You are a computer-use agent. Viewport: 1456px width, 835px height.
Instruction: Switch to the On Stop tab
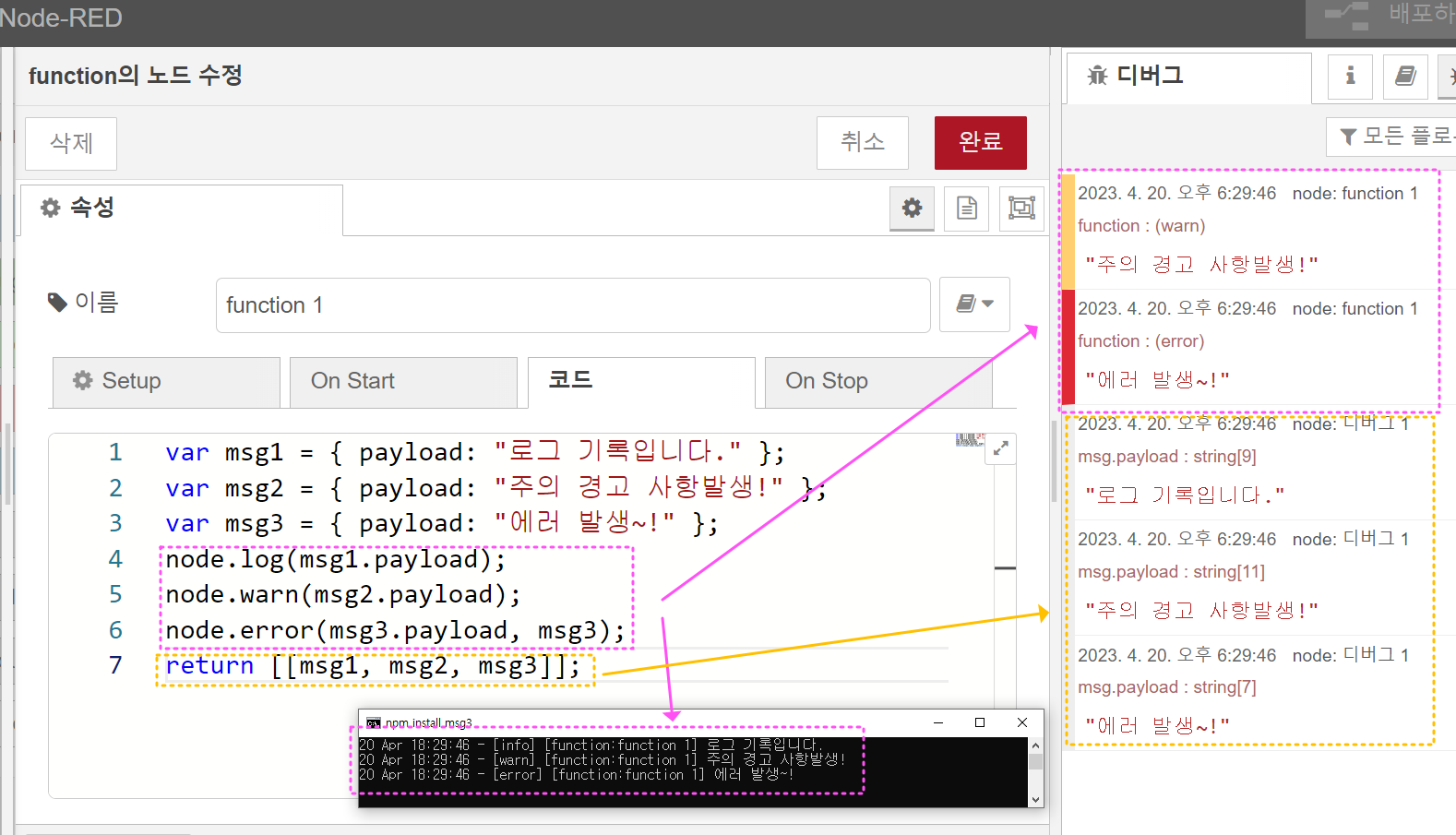pyautogui.click(x=878, y=382)
